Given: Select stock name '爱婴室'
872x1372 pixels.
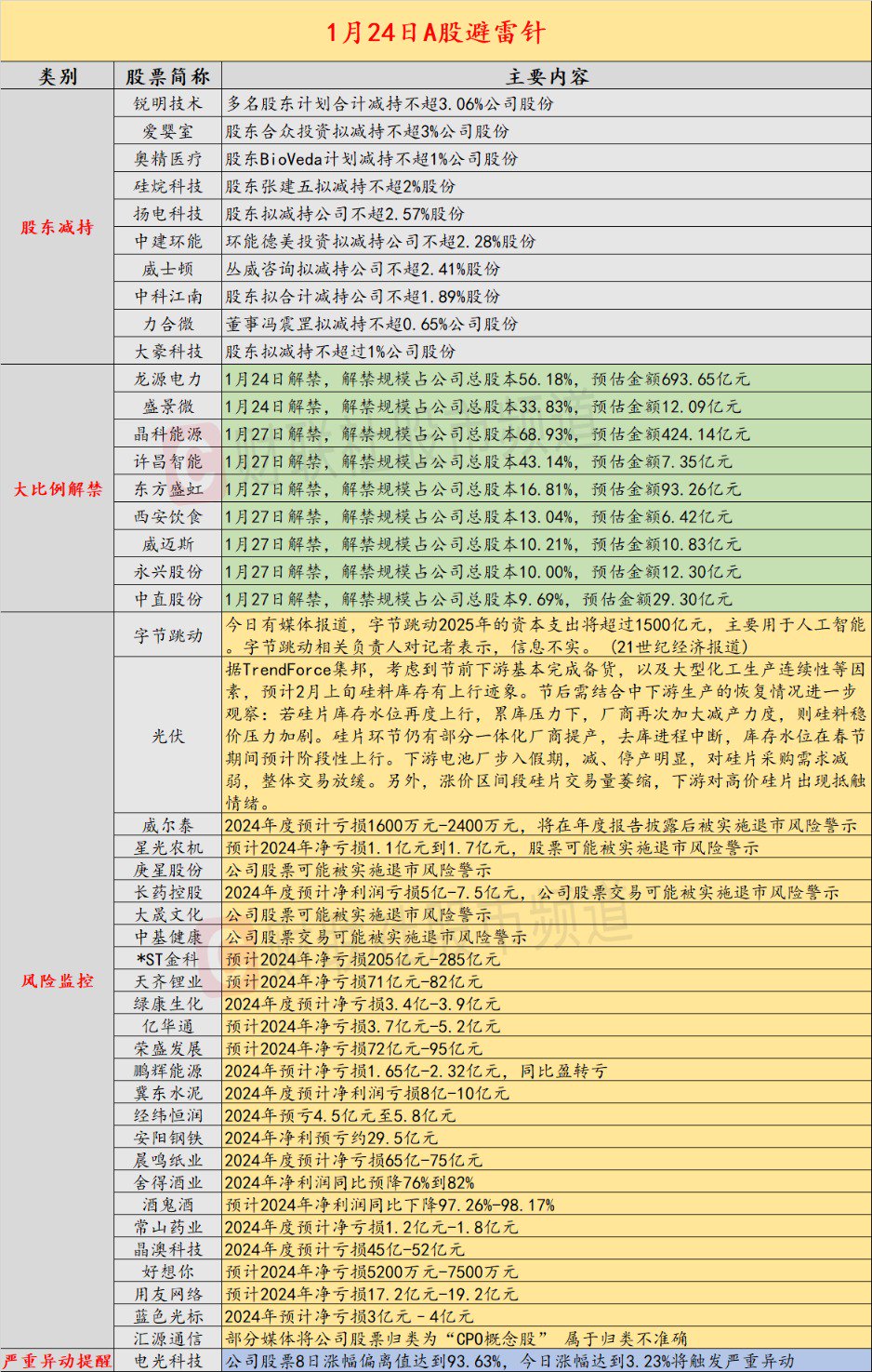Looking at the screenshot, I should click(x=168, y=131).
